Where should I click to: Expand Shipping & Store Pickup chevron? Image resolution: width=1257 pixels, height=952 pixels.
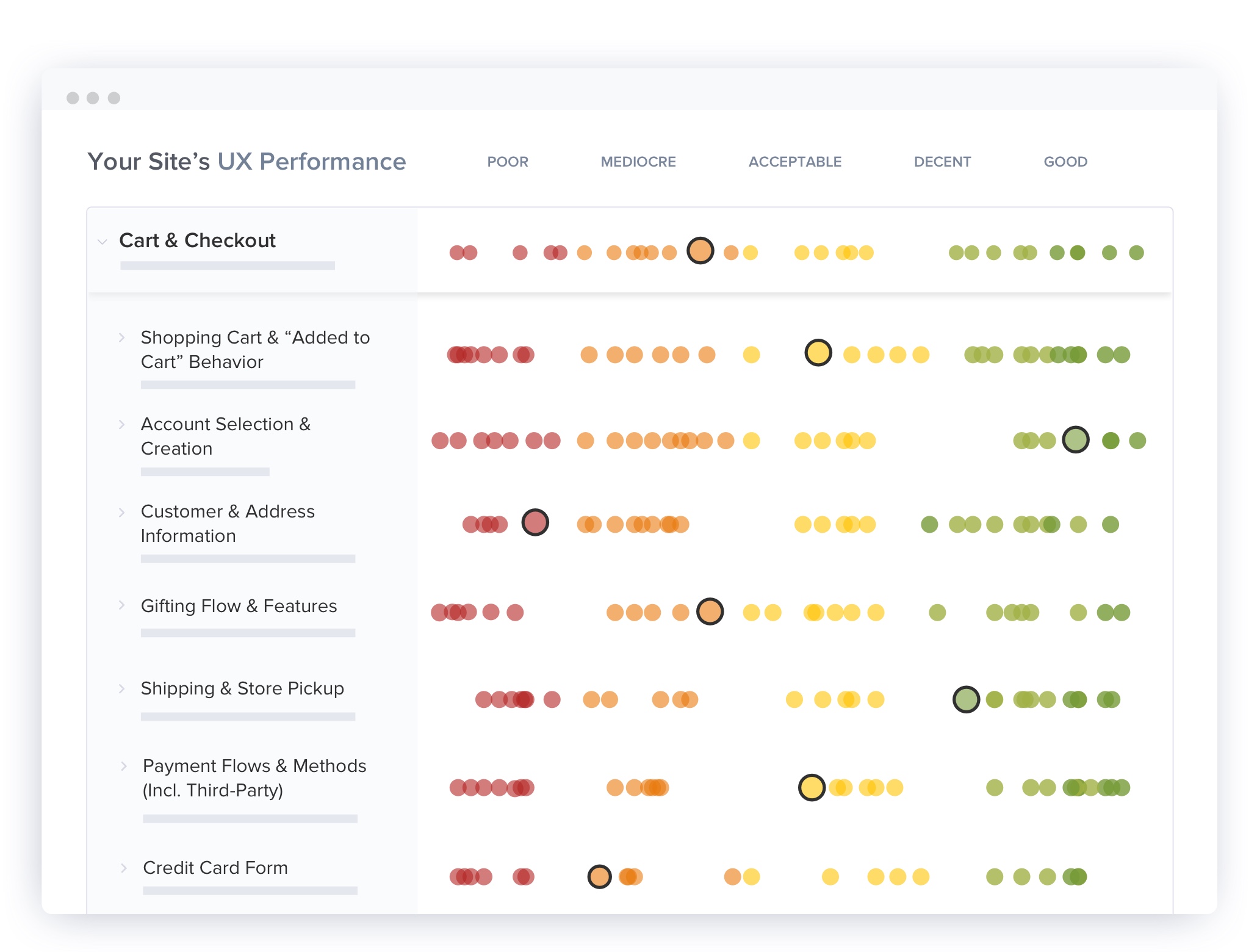(121, 688)
